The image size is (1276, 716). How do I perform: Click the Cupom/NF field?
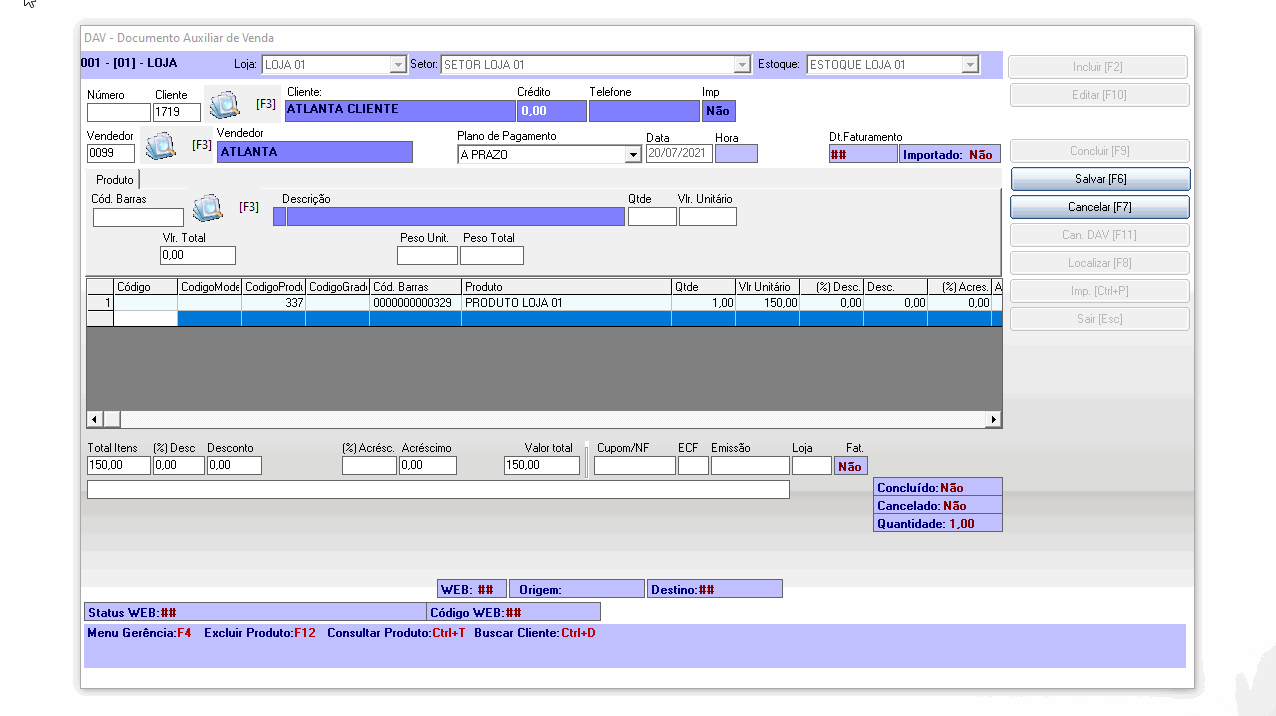(635, 466)
